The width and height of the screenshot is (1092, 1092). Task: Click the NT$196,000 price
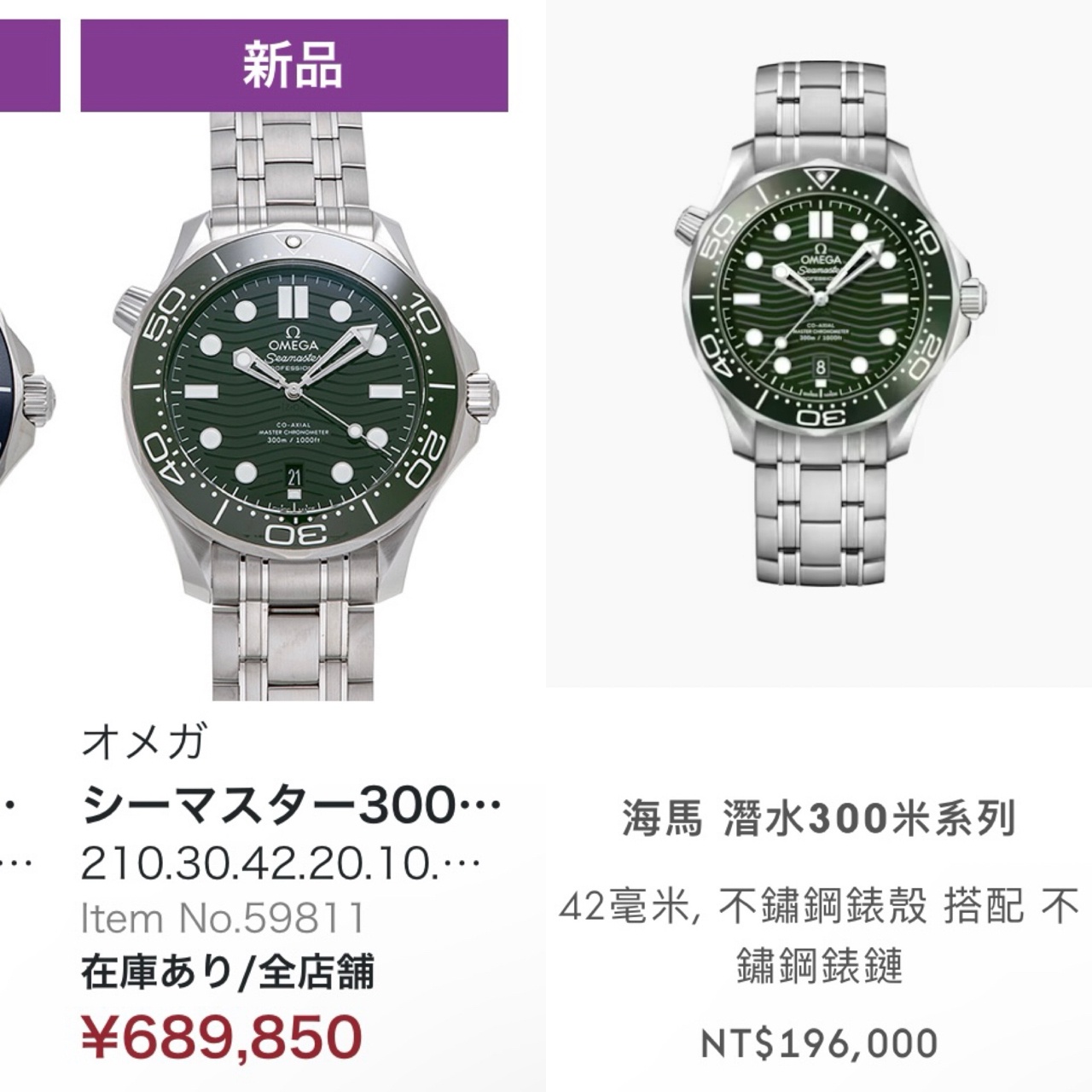[x=819, y=1043]
